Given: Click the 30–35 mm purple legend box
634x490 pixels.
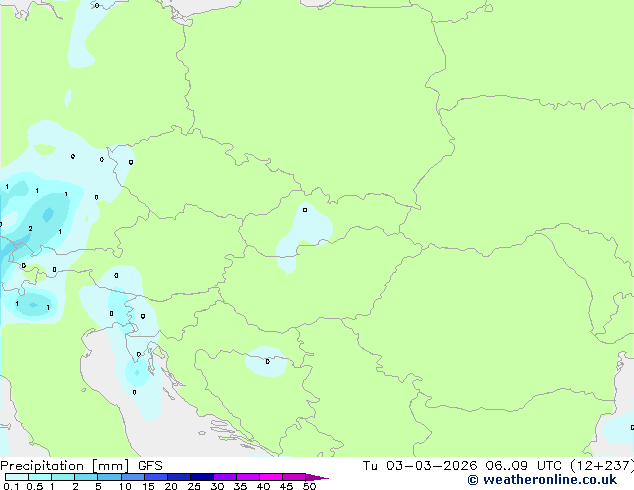Looking at the screenshot, I should point(225,477).
